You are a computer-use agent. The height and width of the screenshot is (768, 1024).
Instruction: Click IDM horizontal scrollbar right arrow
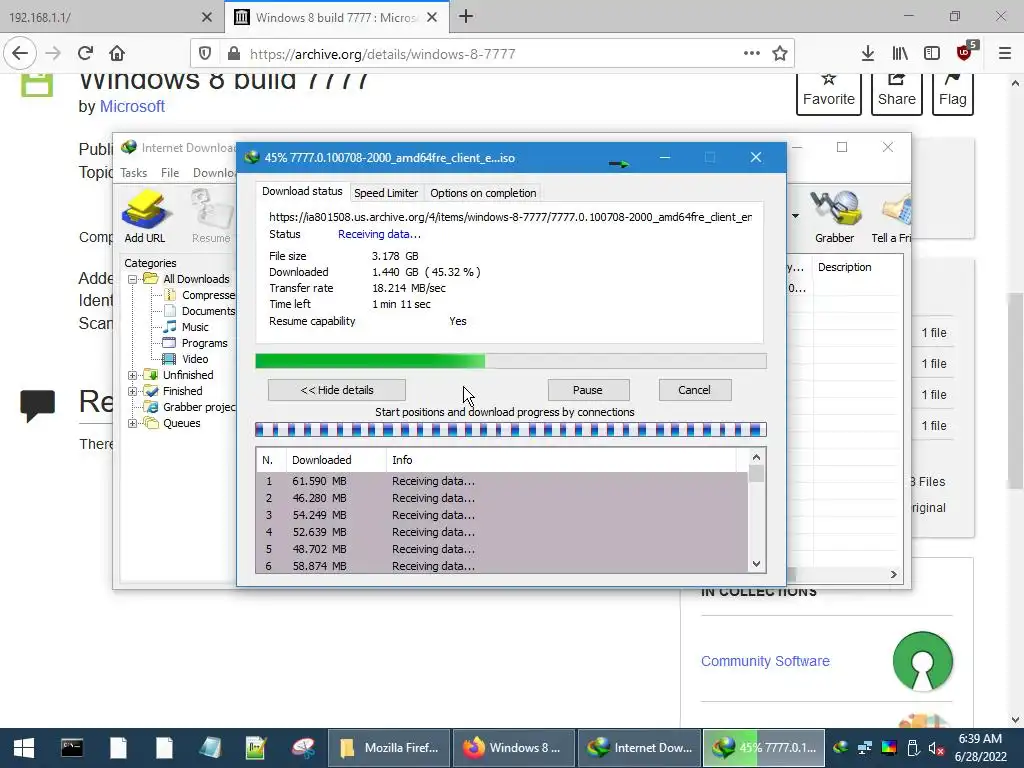point(893,574)
